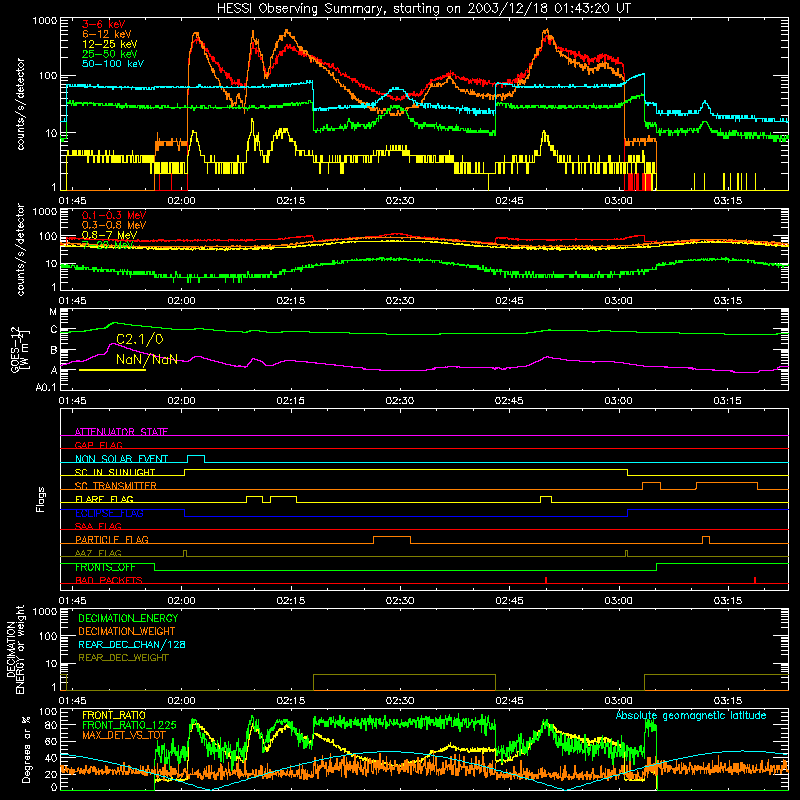The height and width of the screenshot is (800, 800).
Task: Click the DECIMATION ENERGY or weight axis title
Action: [x=16, y=649]
